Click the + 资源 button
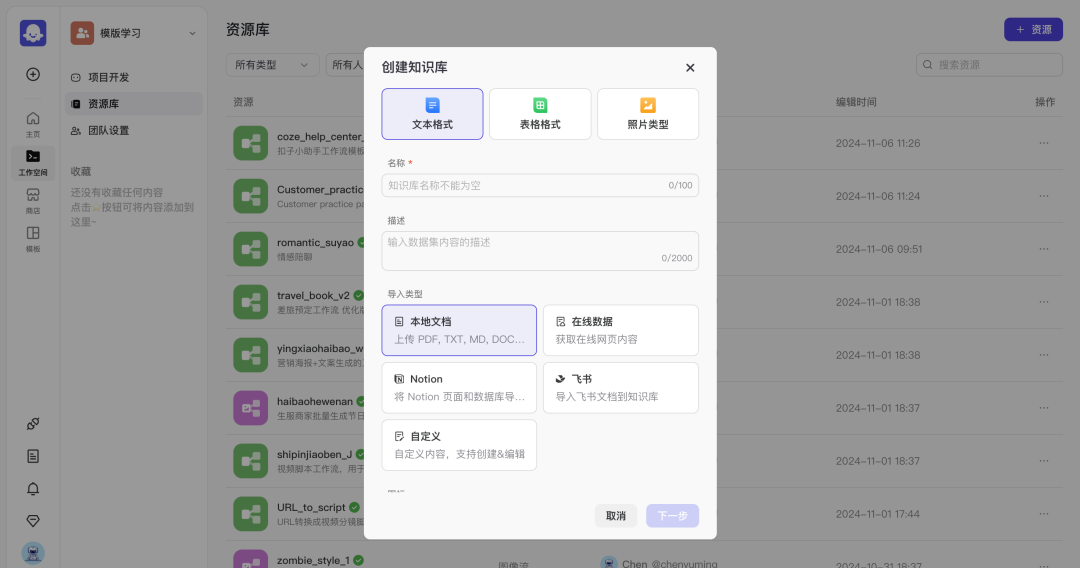This screenshot has width=1080, height=568. [1033, 30]
